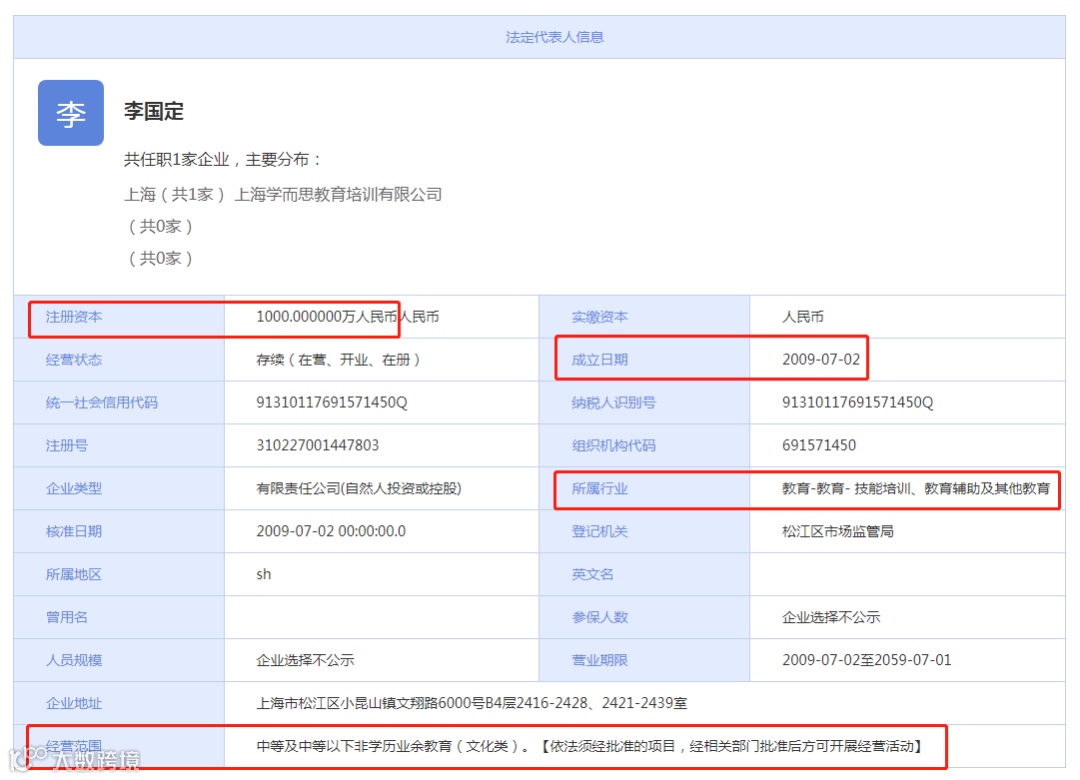Select the 统一社会信用代码 label
The height and width of the screenshot is (780, 1080).
[x=102, y=402]
